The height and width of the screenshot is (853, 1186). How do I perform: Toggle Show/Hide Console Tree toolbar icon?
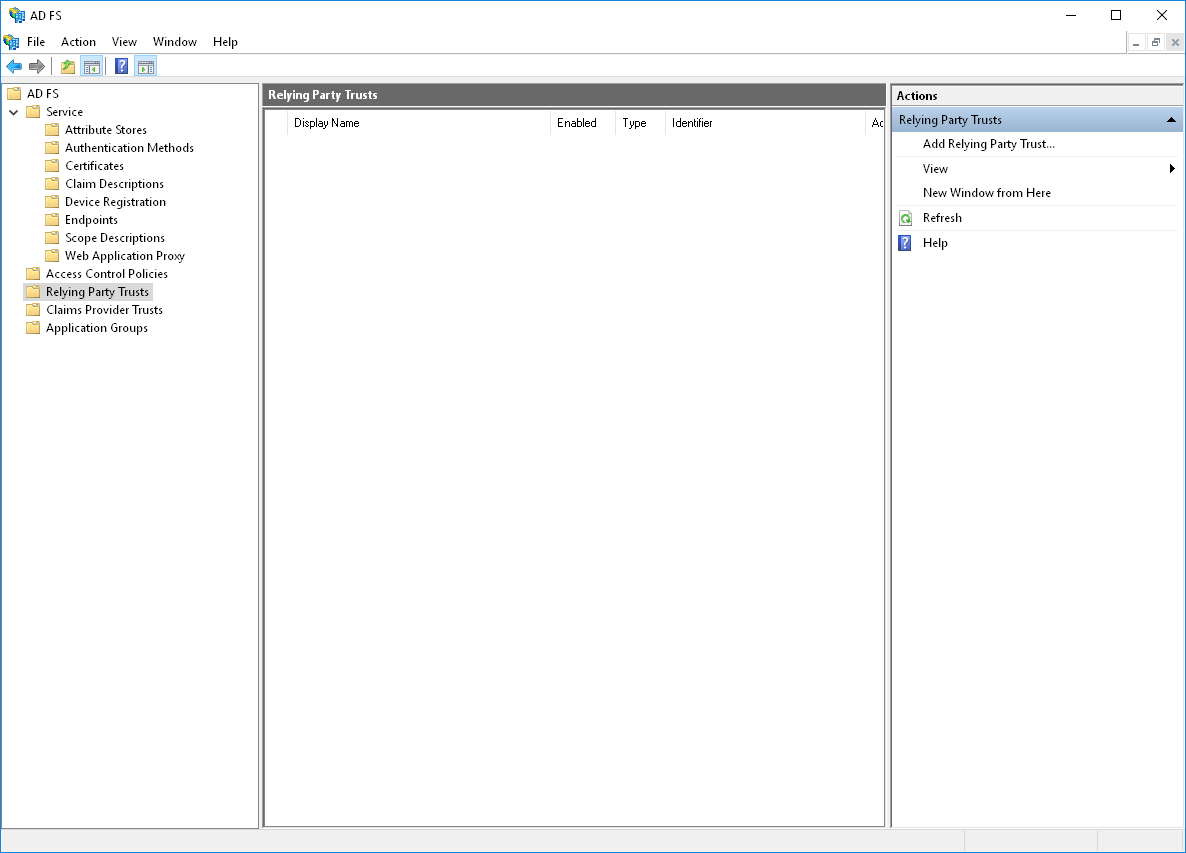(92, 67)
